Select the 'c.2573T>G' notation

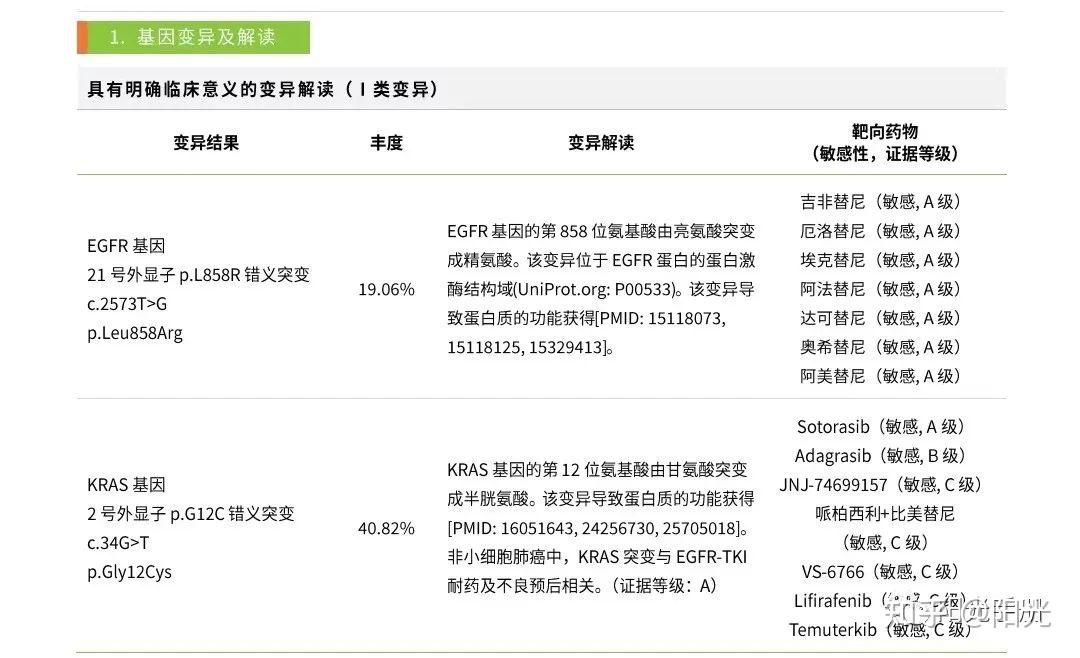click(127, 304)
